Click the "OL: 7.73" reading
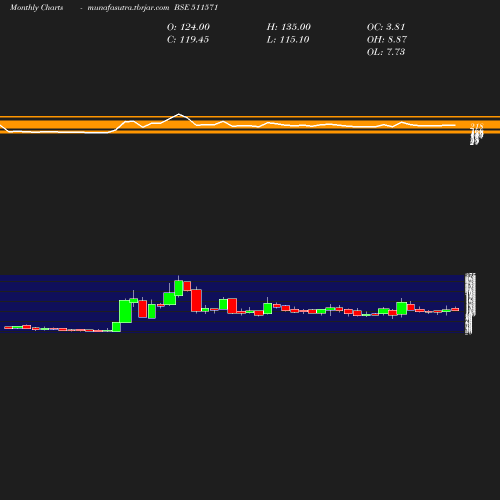 (x=386, y=52)
